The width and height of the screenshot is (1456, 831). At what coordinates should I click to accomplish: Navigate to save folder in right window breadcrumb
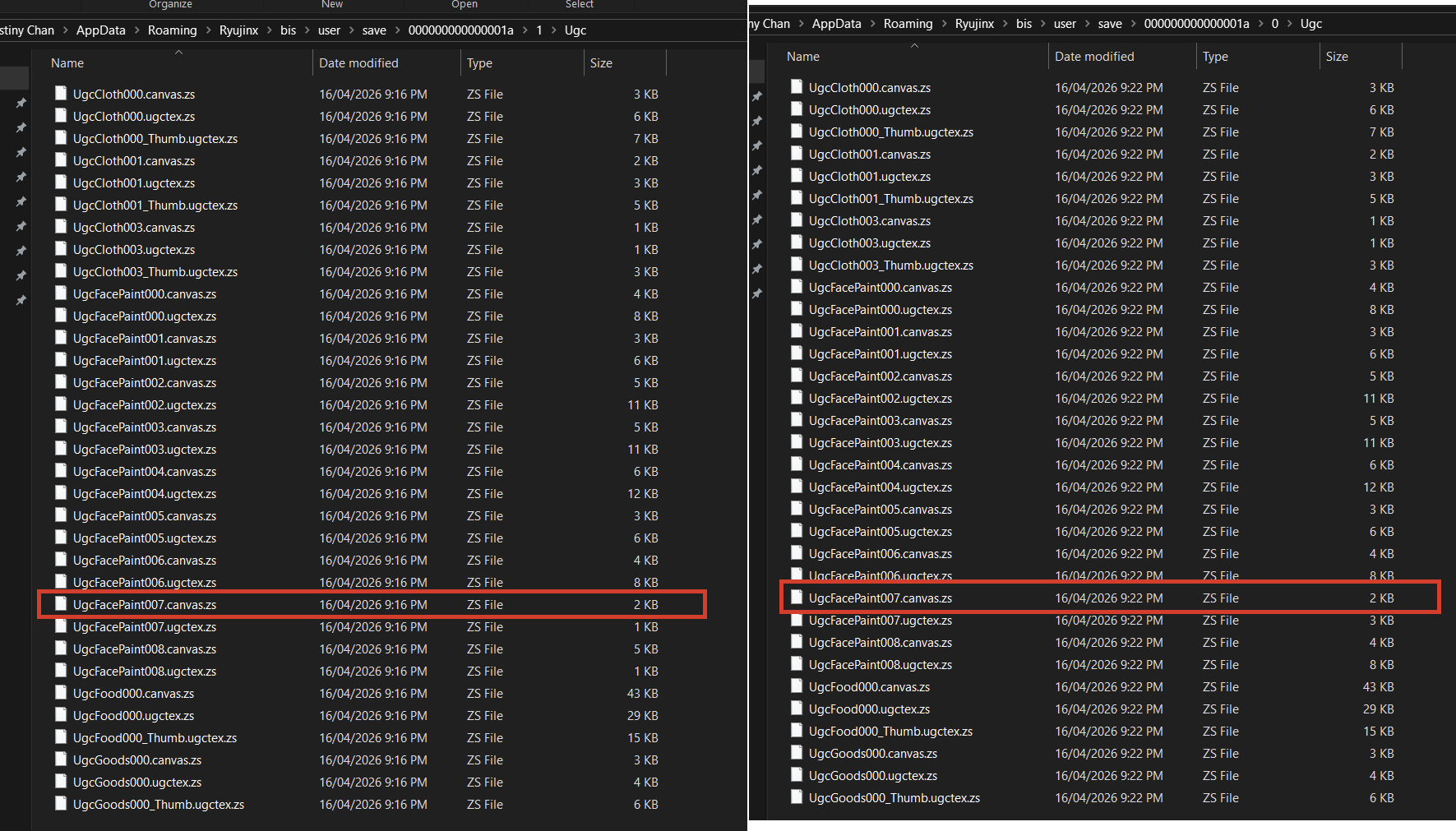[1110, 24]
